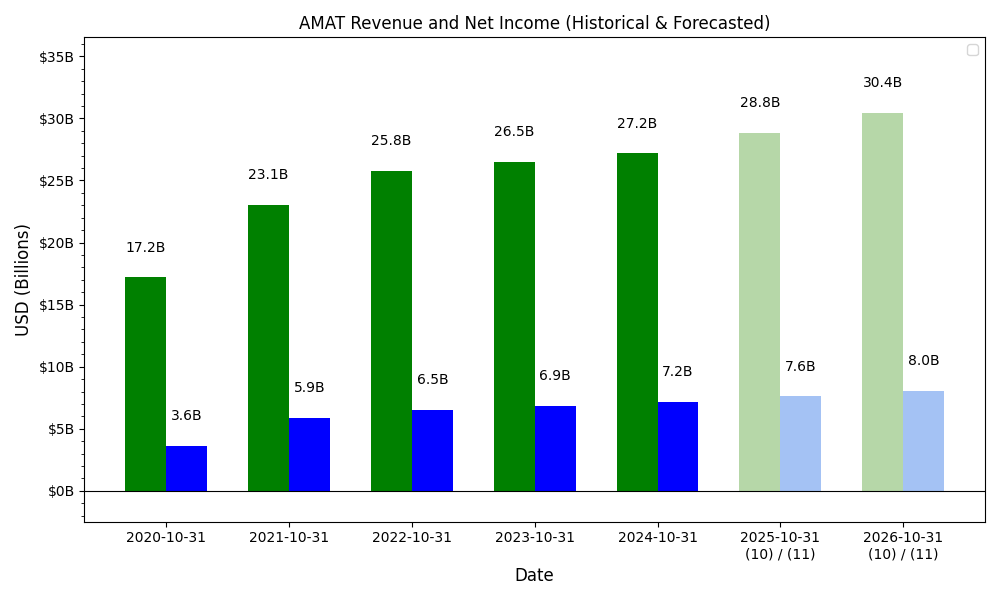The width and height of the screenshot is (1000, 600).
Task: Click the '7.2B' net income label
Action: coord(677,372)
